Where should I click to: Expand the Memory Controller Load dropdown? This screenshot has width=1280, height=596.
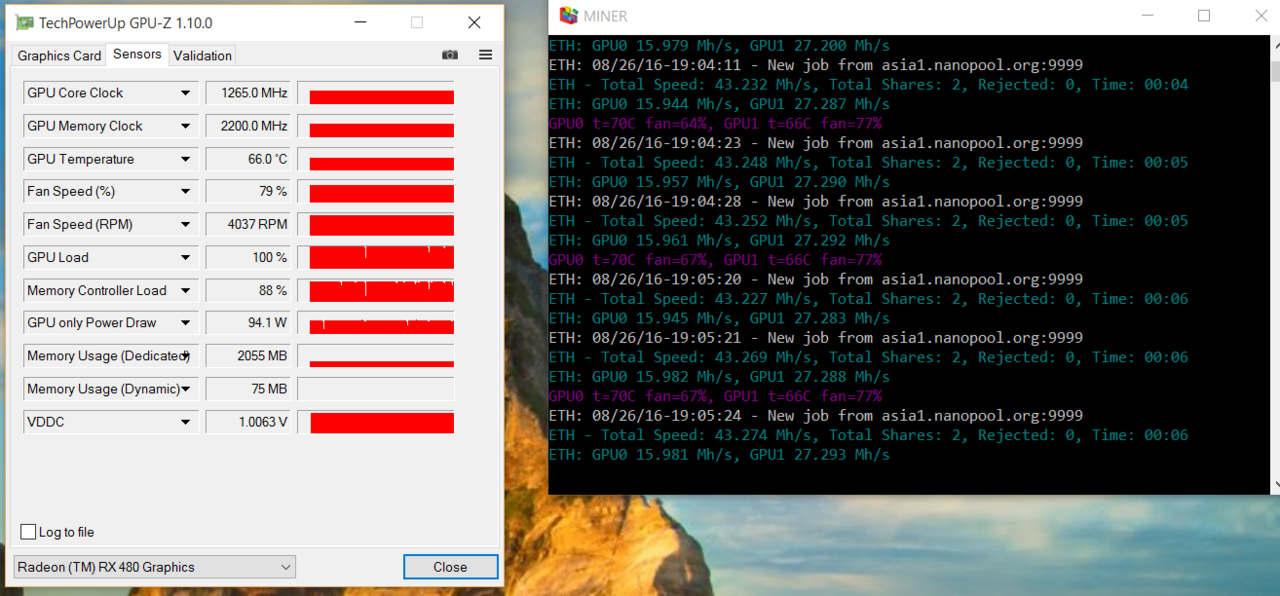click(185, 290)
